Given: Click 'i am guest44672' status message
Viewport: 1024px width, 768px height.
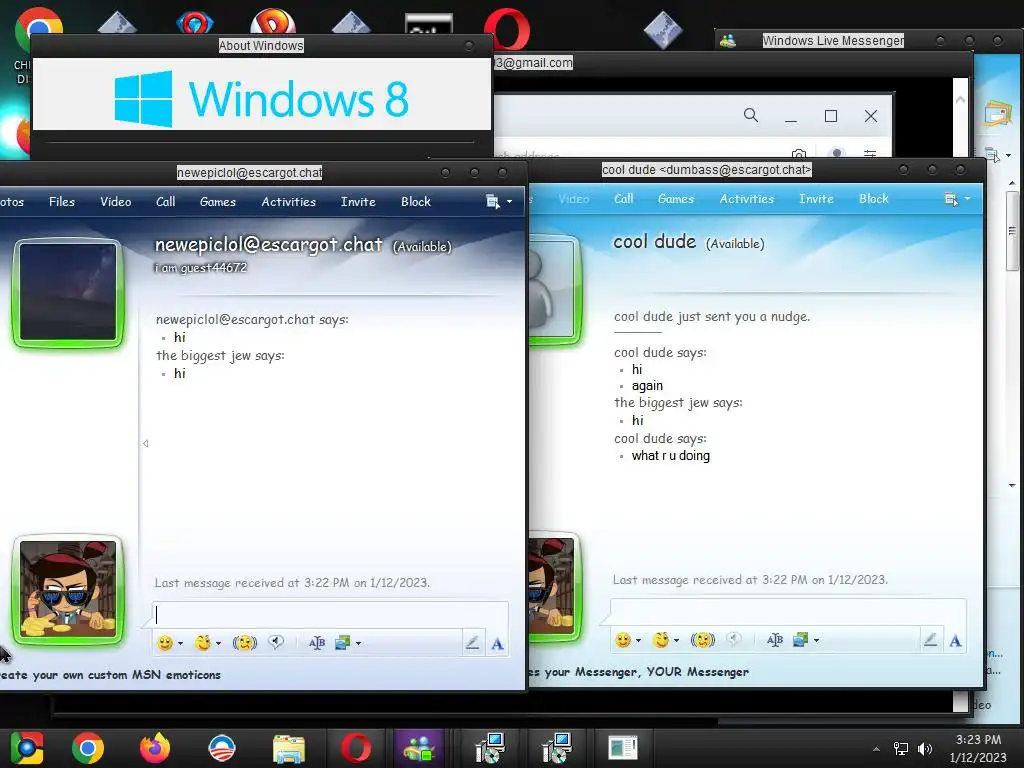Looking at the screenshot, I should (x=200, y=267).
